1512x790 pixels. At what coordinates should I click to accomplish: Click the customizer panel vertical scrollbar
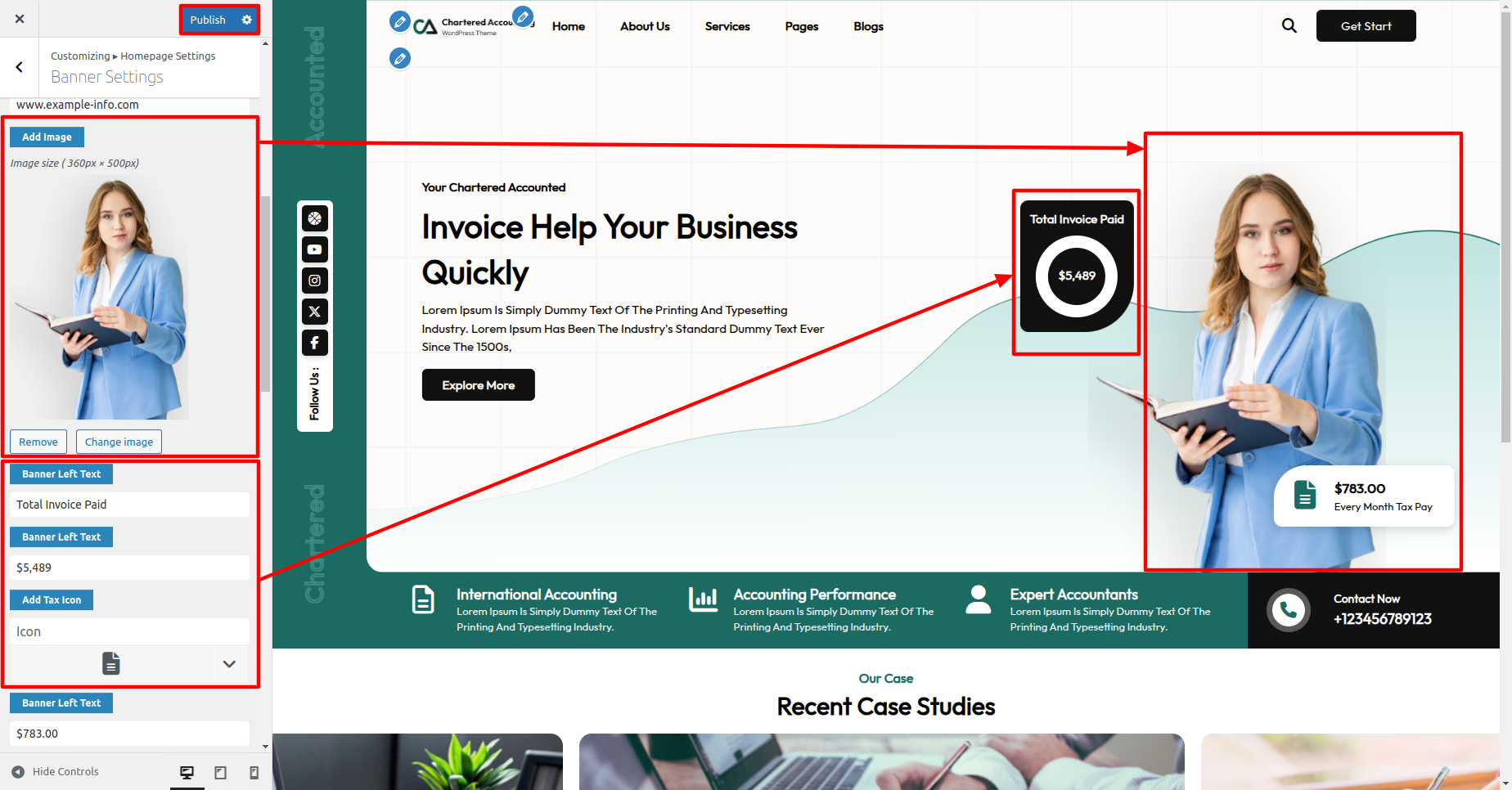coord(265,294)
